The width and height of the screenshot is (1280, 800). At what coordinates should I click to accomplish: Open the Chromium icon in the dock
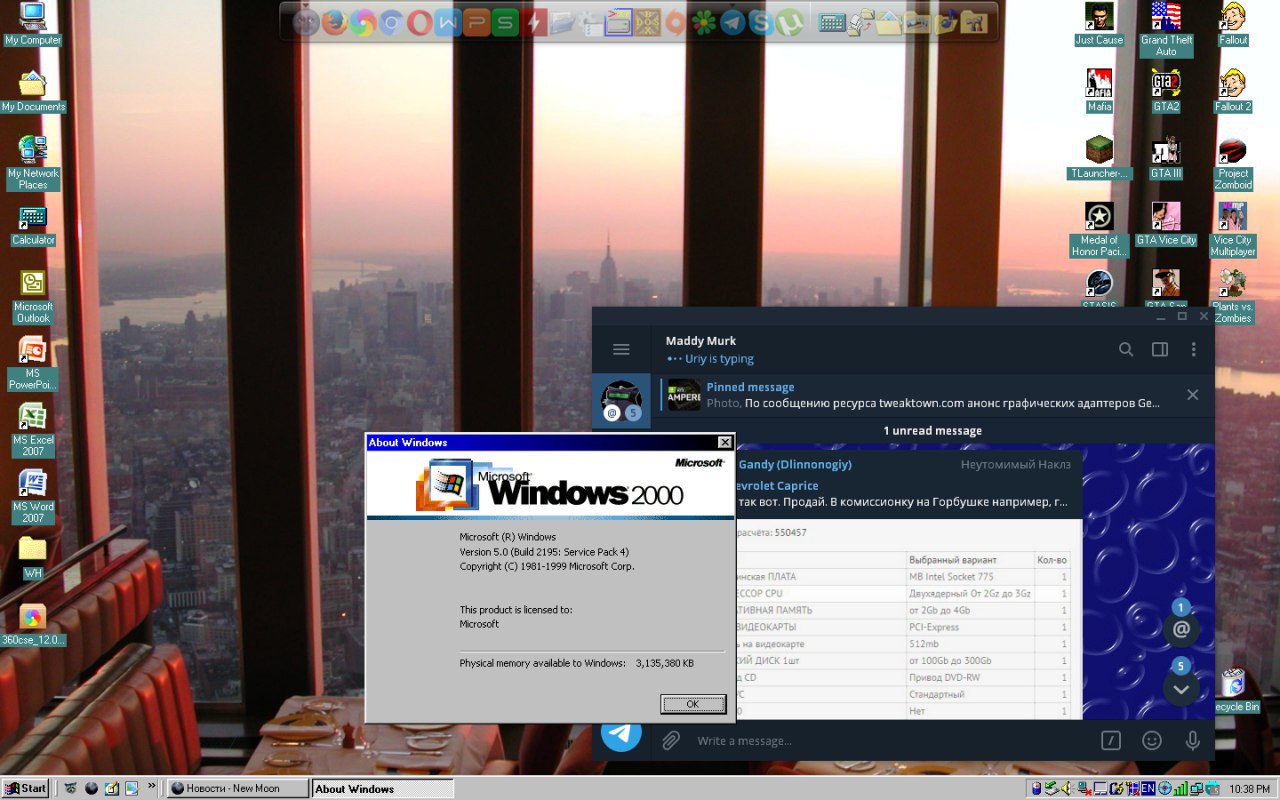[391, 22]
